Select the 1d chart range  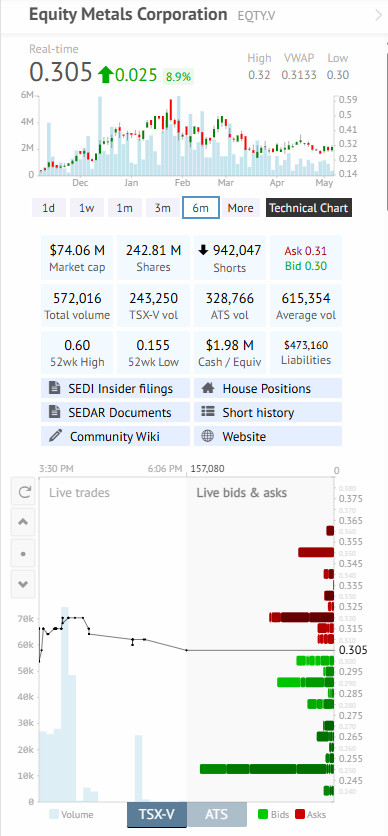pyautogui.click(x=48, y=208)
